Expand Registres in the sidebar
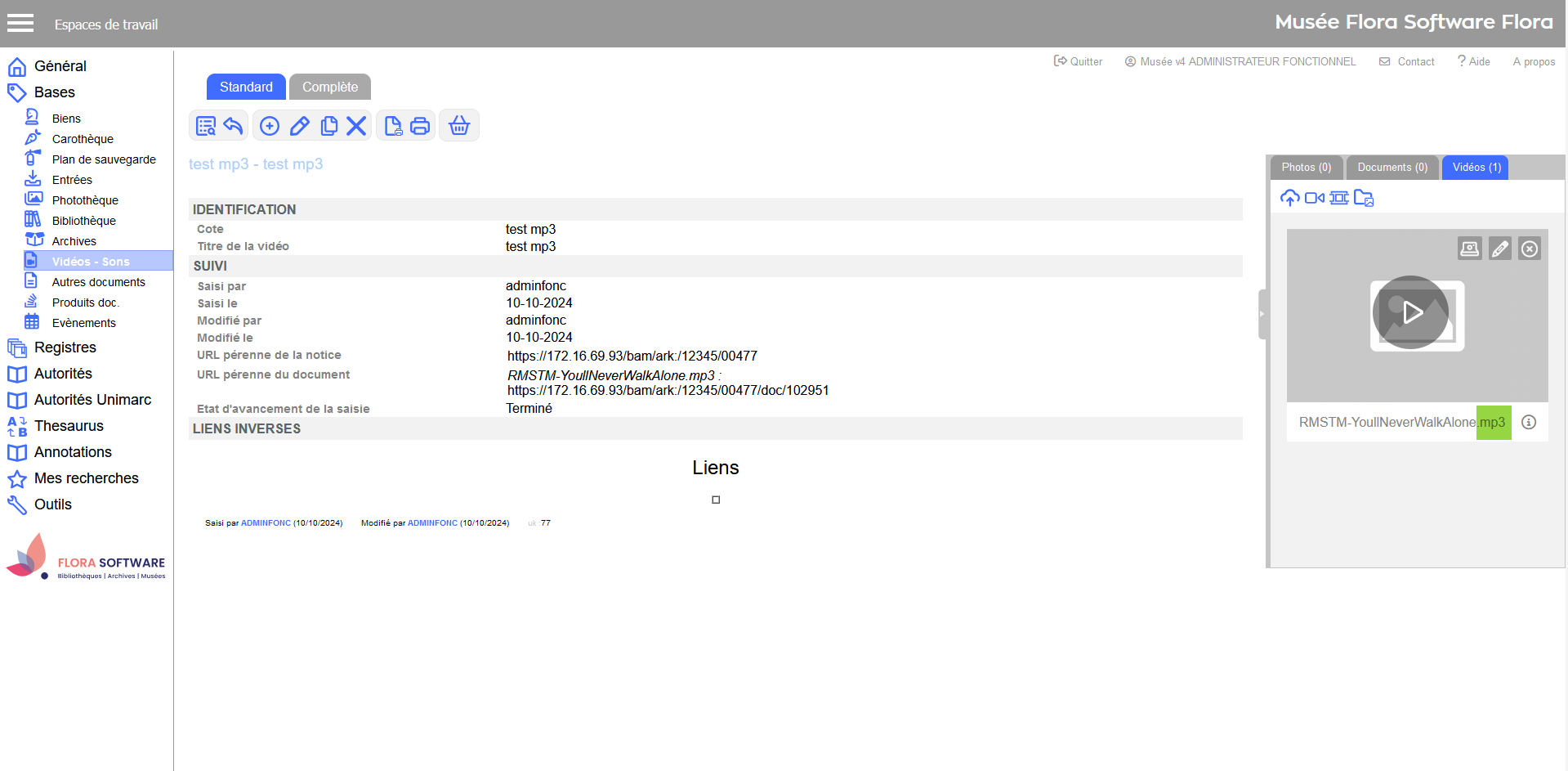Viewport: 1568px width, 771px height. [x=65, y=347]
